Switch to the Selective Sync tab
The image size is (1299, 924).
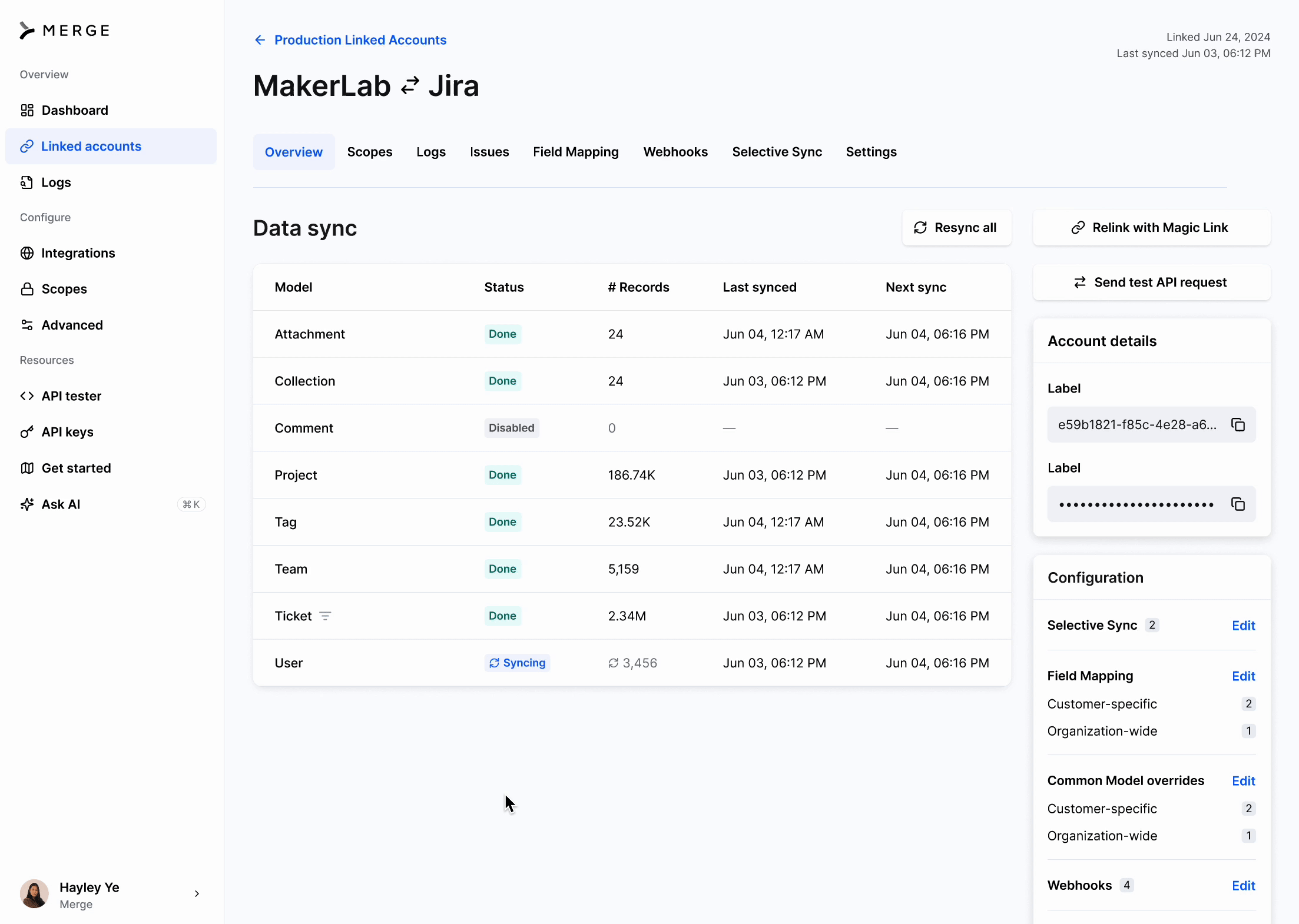coord(777,152)
